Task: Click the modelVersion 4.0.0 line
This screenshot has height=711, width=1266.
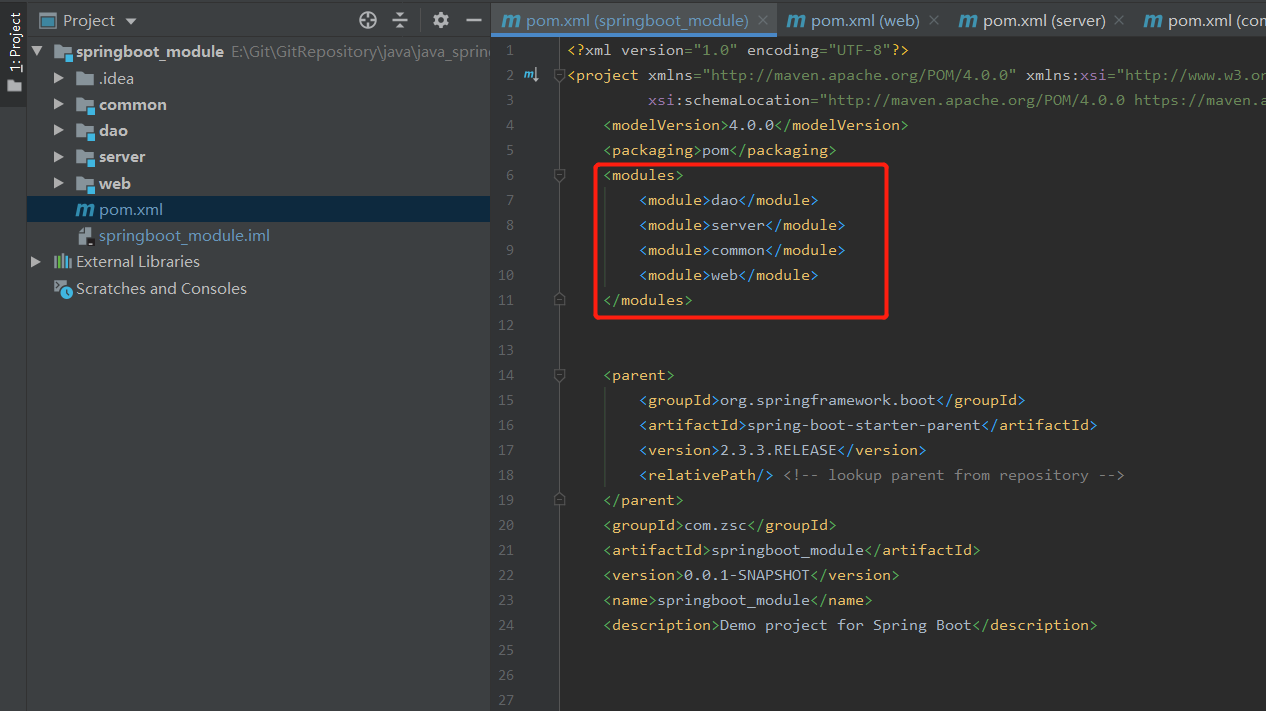Action: pyautogui.click(x=755, y=125)
